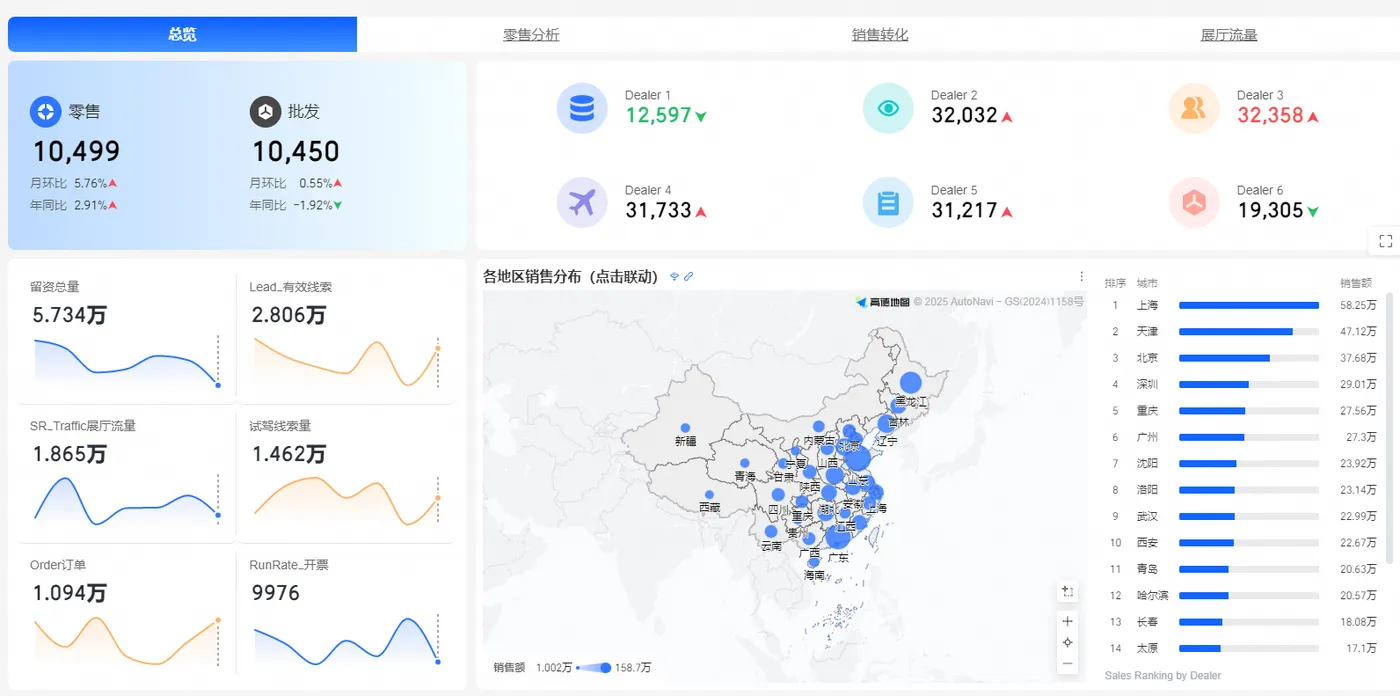The image size is (1400, 696).
Task: Click Dealer 3 users icon
Action: point(1194,108)
